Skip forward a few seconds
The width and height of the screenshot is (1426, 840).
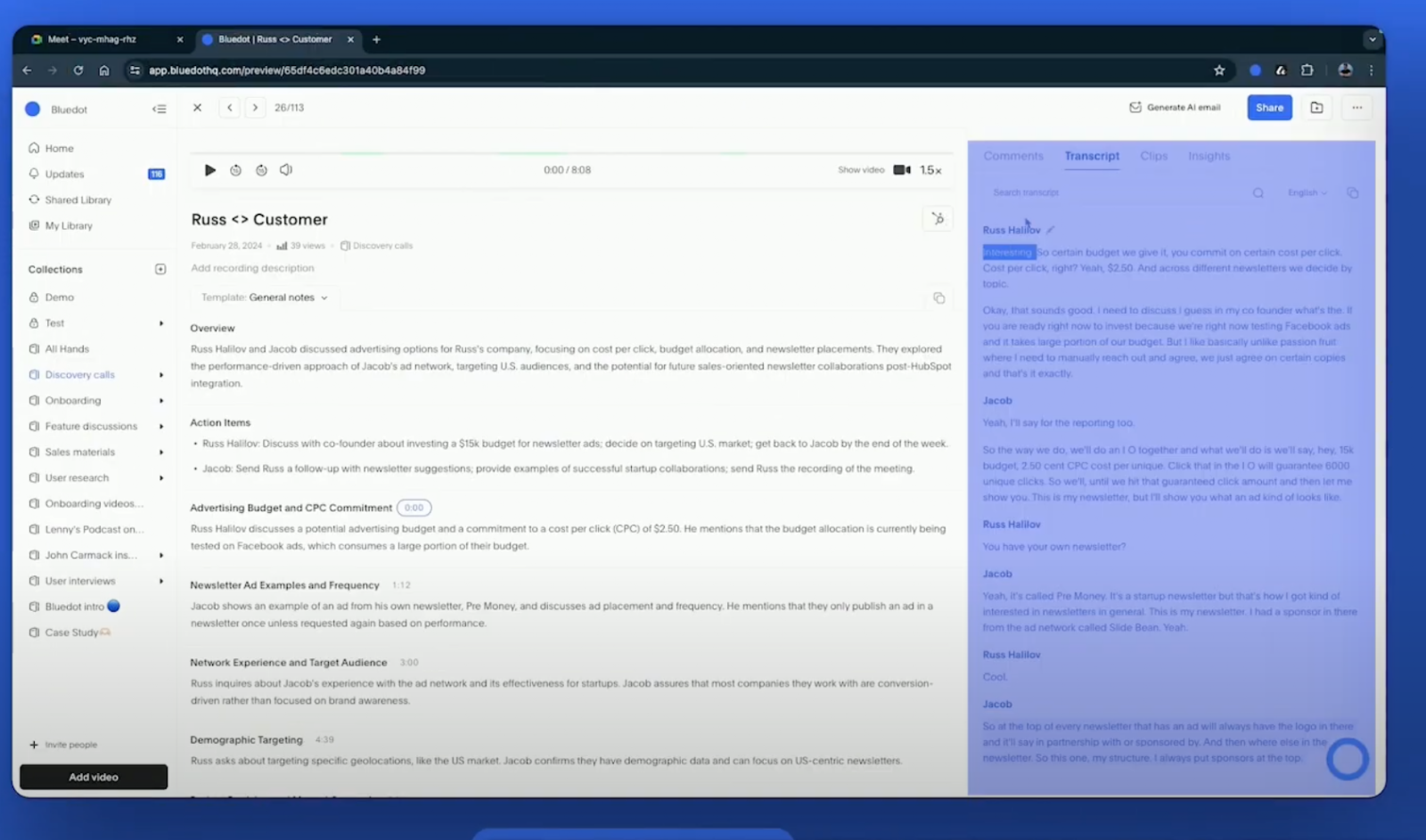[261, 170]
